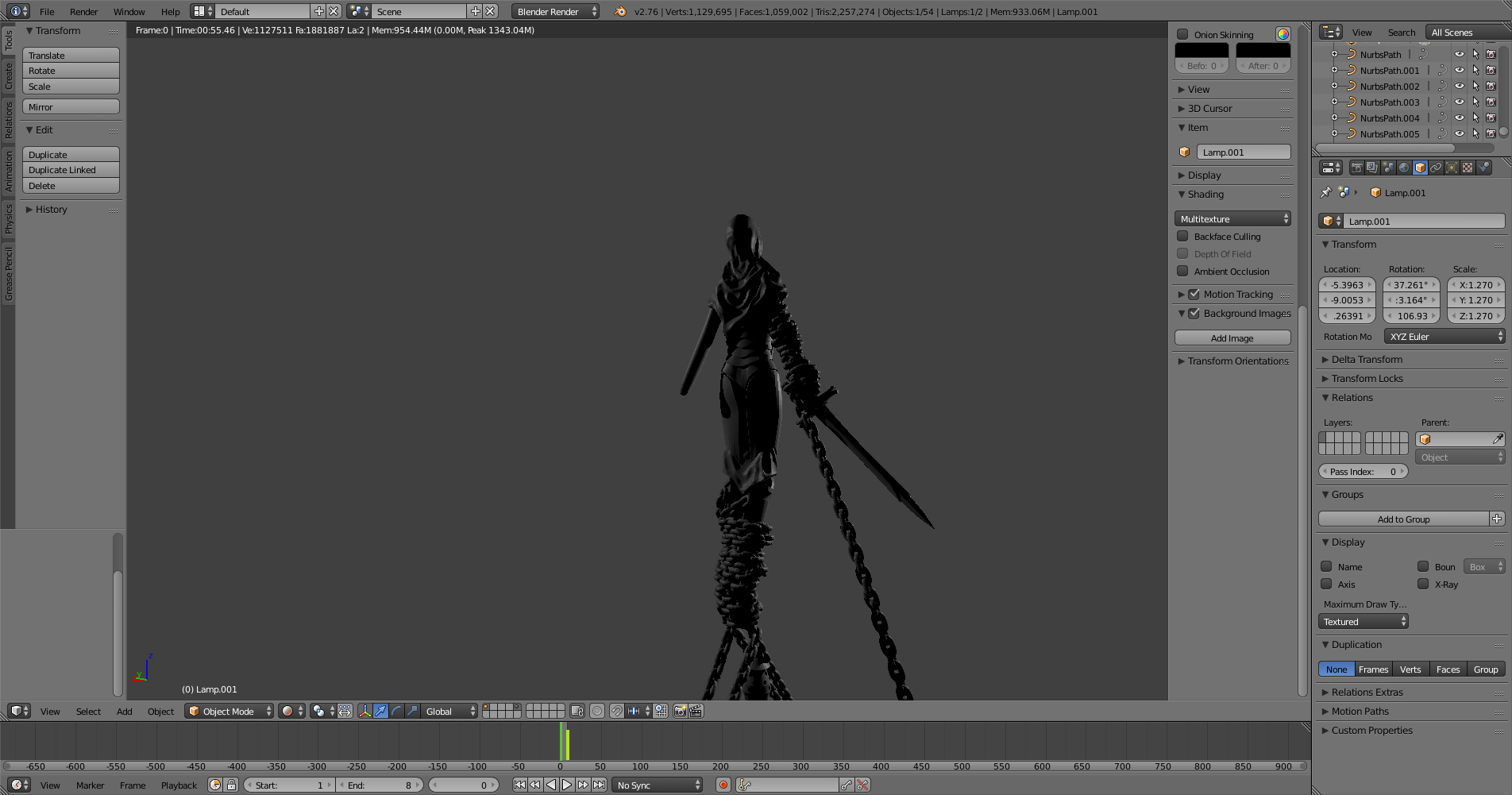Image resolution: width=1512 pixels, height=795 pixels.
Task: Expand the Delta Transform panel
Action: tap(1366, 359)
